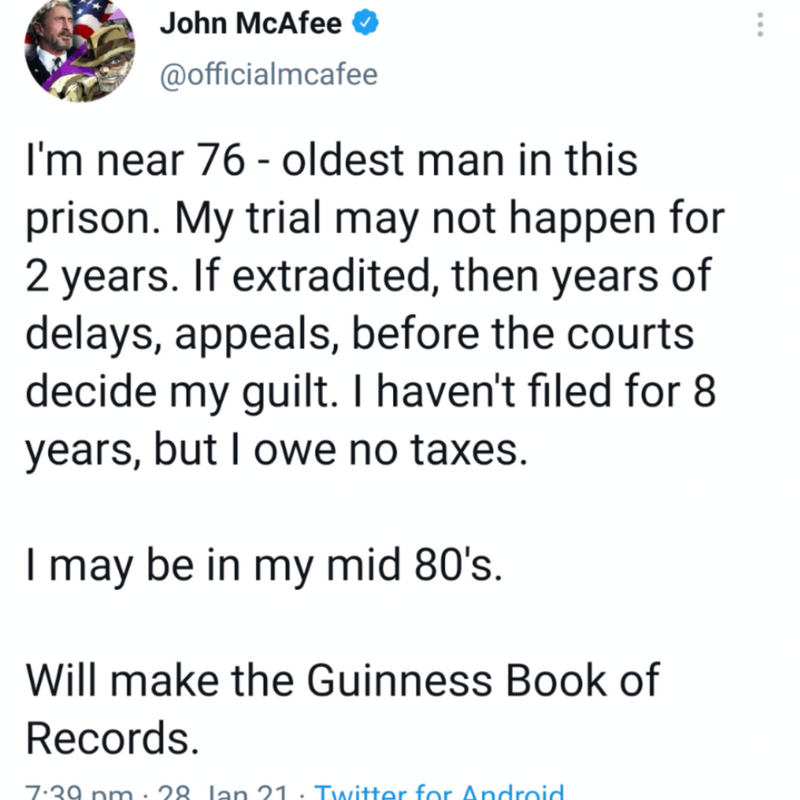Select the John McAfee display name

coord(250,22)
